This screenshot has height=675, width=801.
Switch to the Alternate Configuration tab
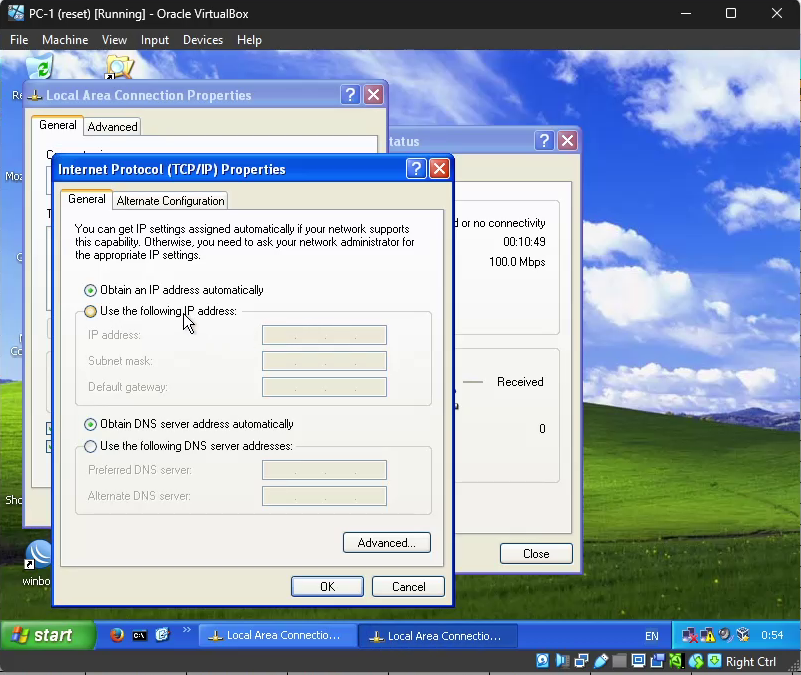coord(170,201)
